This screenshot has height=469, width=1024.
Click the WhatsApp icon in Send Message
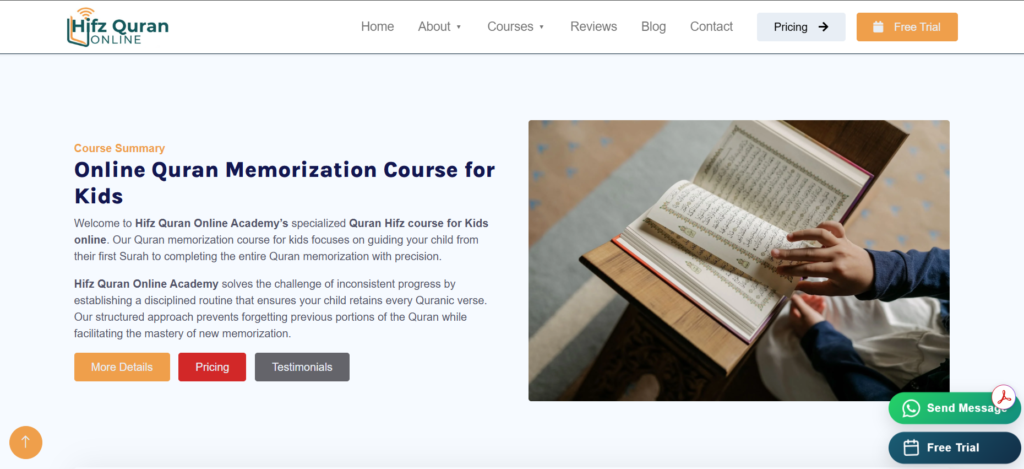[x=911, y=408]
